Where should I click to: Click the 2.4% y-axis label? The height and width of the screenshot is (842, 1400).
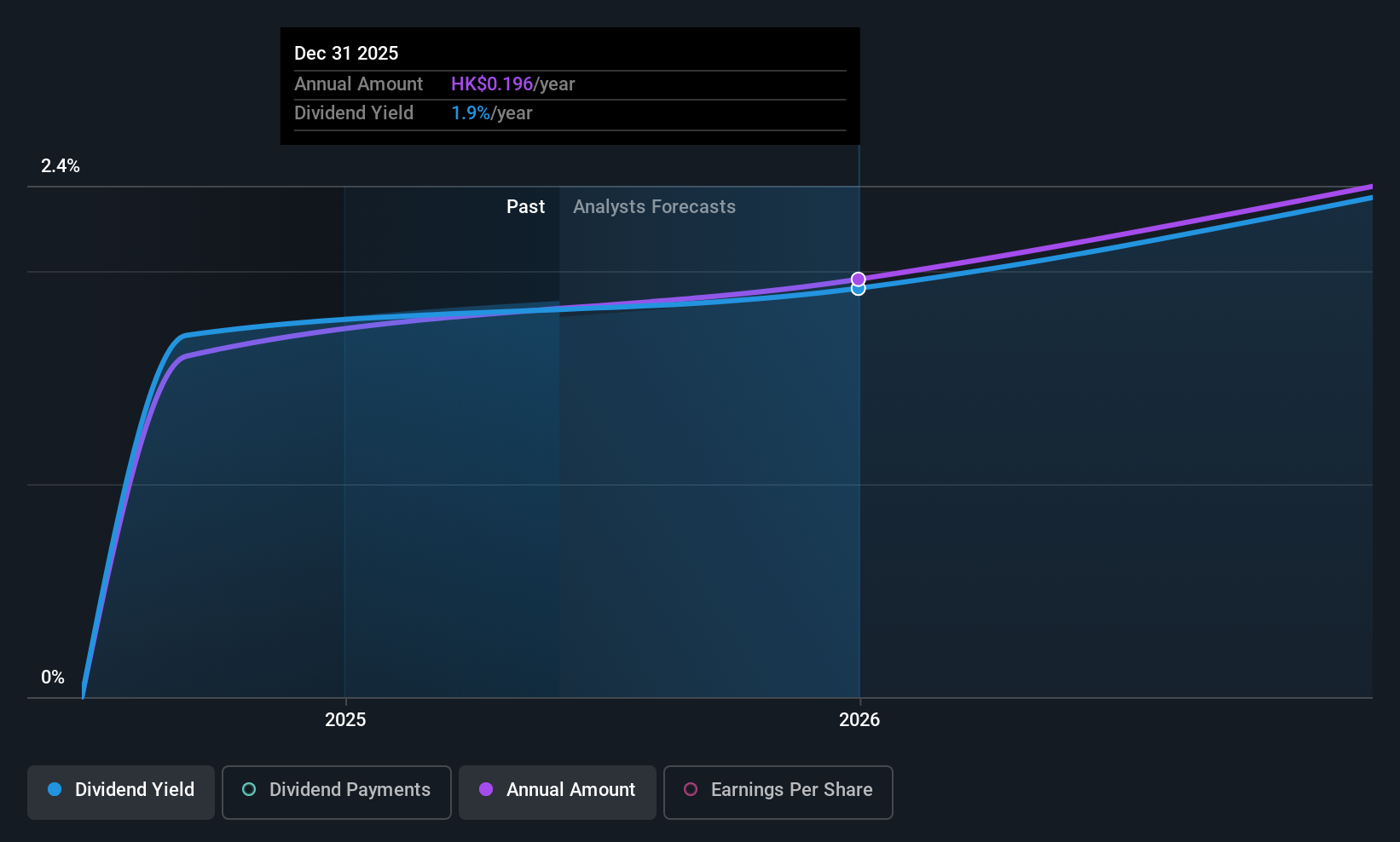[61, 166]
